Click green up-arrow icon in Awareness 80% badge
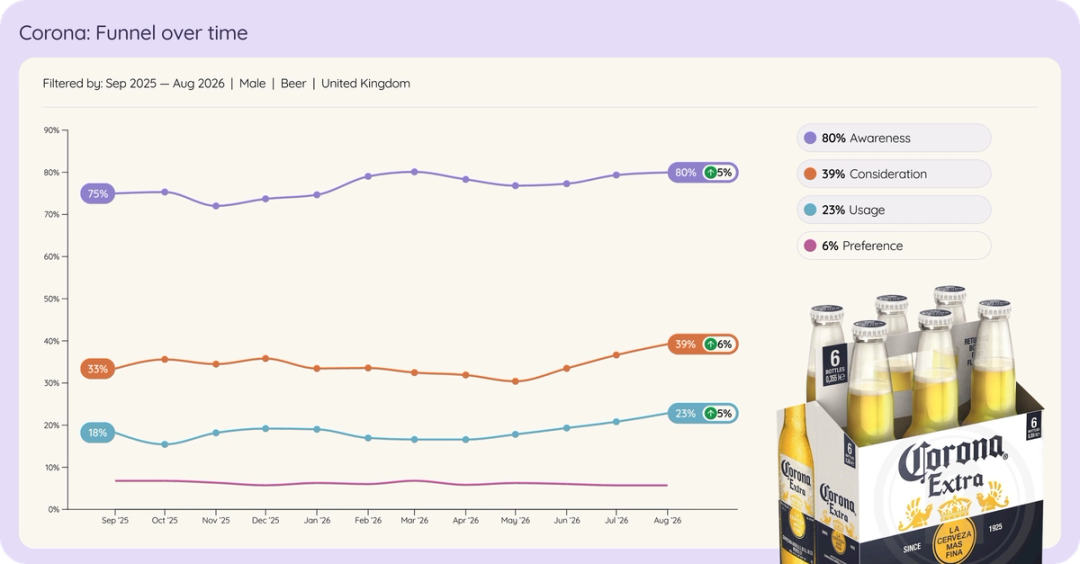Viewport: 1080px width, 564px height. [710, 172]
